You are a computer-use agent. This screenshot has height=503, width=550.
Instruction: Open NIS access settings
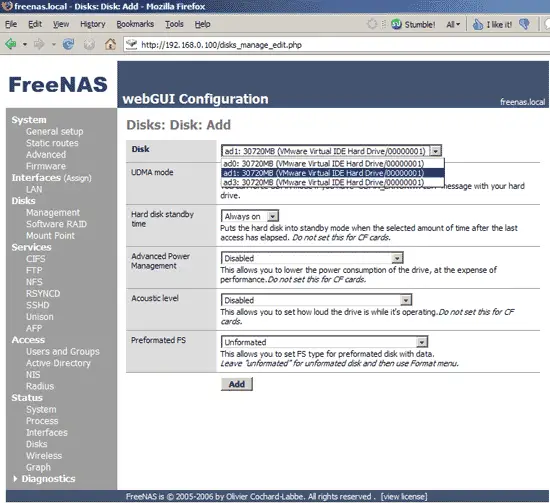33,375
